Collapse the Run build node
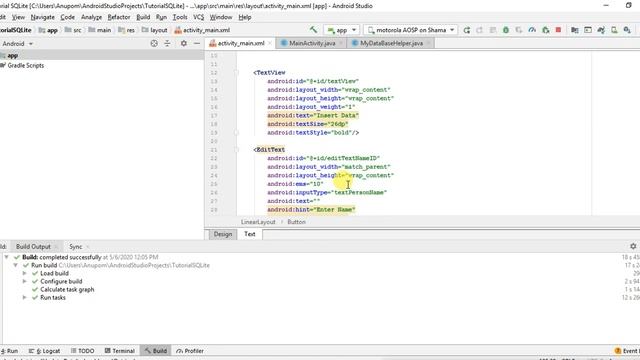The image size is (640, 360). (16, 265)
